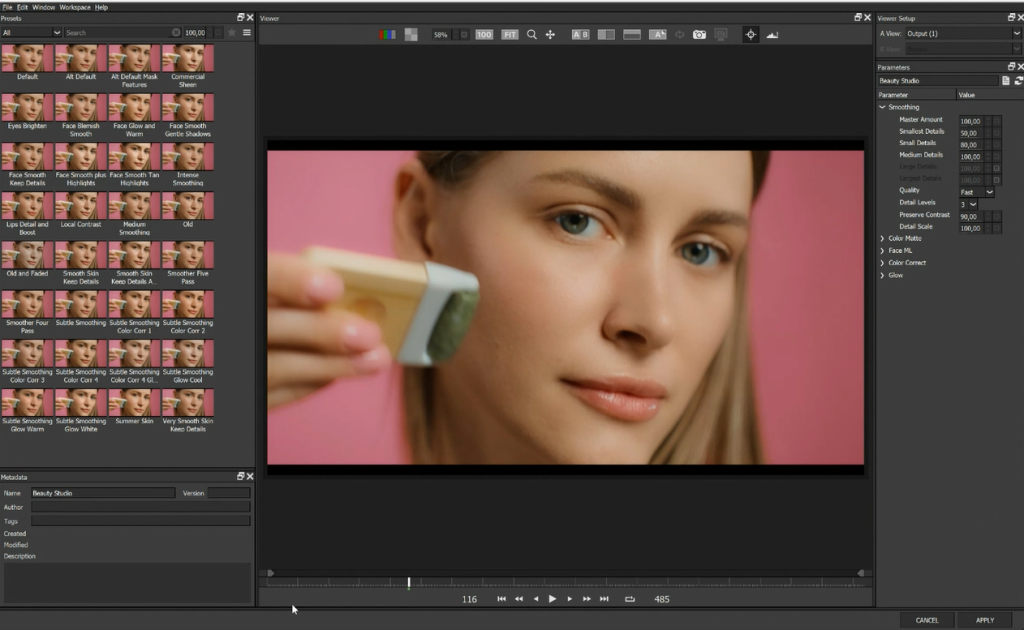The width and height of the screenshot is (1024, 630).
Task: Show the histogram in the viewer
Action: tap(772, 34)
